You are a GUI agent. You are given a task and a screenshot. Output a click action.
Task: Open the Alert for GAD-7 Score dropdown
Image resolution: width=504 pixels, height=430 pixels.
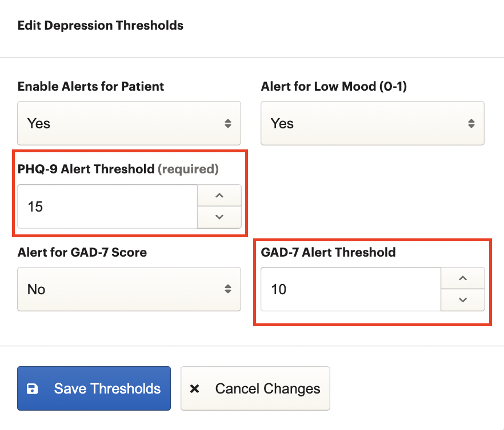[129, 289]
